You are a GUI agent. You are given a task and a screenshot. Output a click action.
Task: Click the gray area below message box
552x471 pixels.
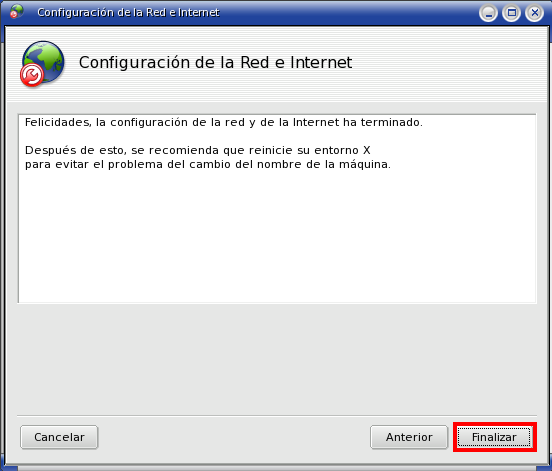(277, 359)
